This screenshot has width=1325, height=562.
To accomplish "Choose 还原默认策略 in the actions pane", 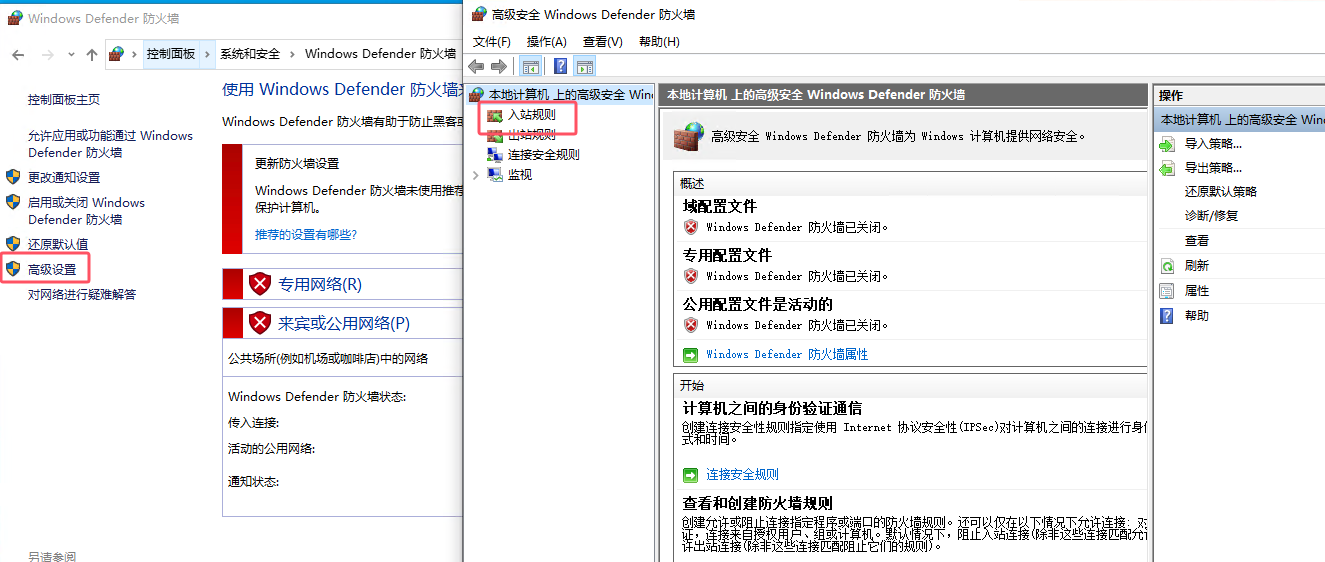I will pos(1221,192).
